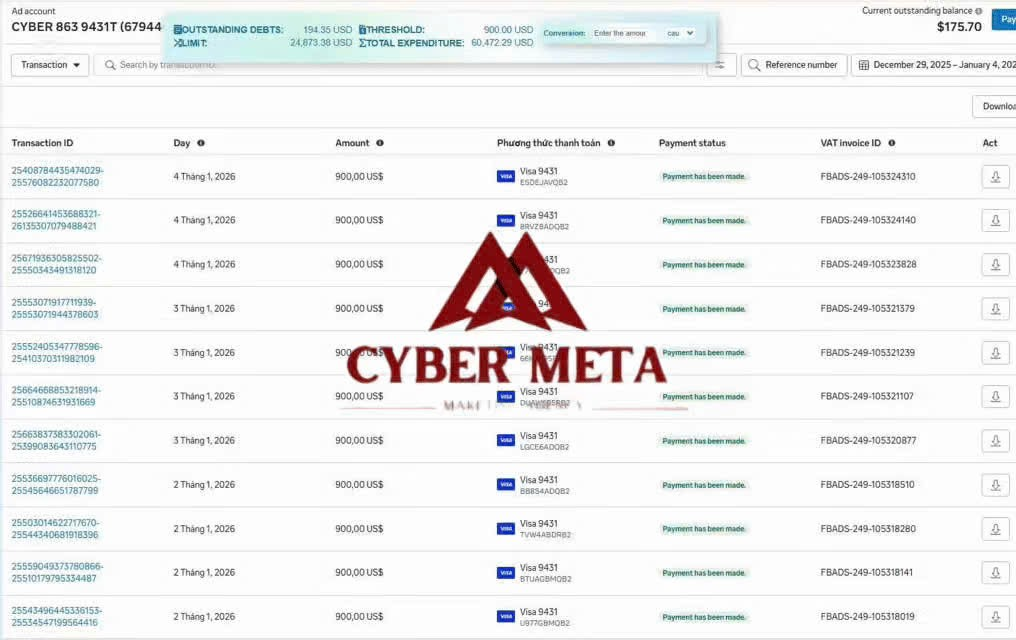Viewport: 1016px width, 640px height.
Task: Open transaction 25536697776016025
Action: [56, 485]
